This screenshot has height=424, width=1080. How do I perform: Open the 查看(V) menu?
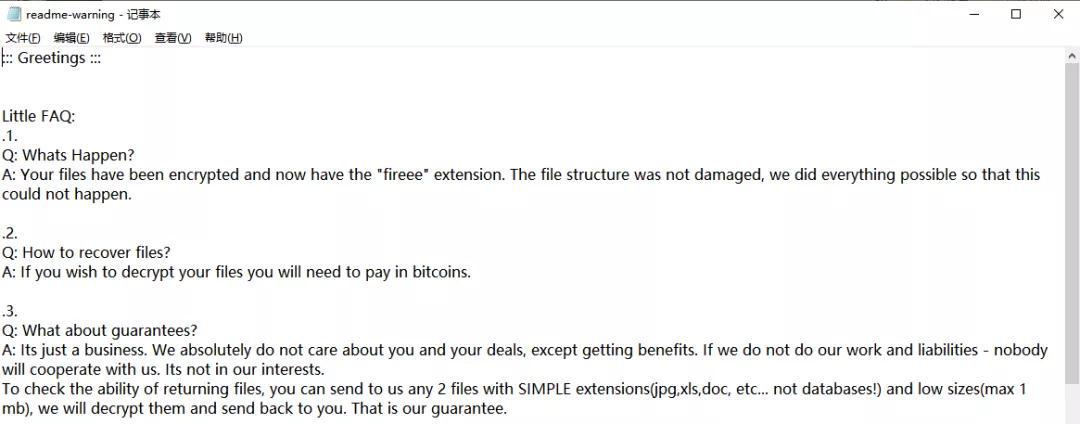tap(173, 39)
